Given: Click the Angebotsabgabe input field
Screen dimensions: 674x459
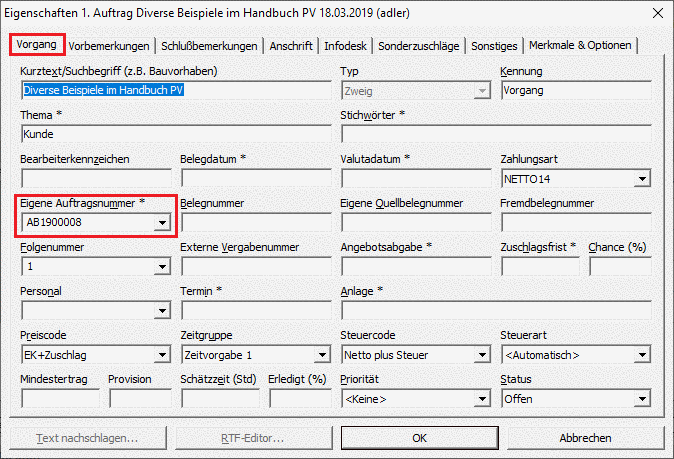Looking at the screenshot, I should [416, 266].
